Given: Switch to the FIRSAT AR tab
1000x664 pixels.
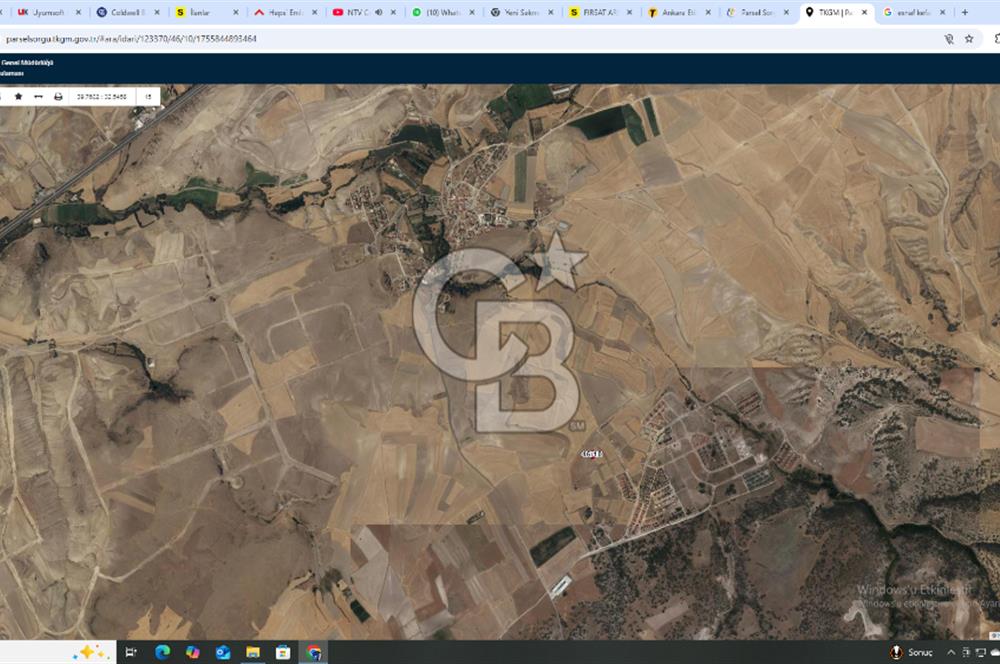Looking at the screenshot, I should coord(599,12).
